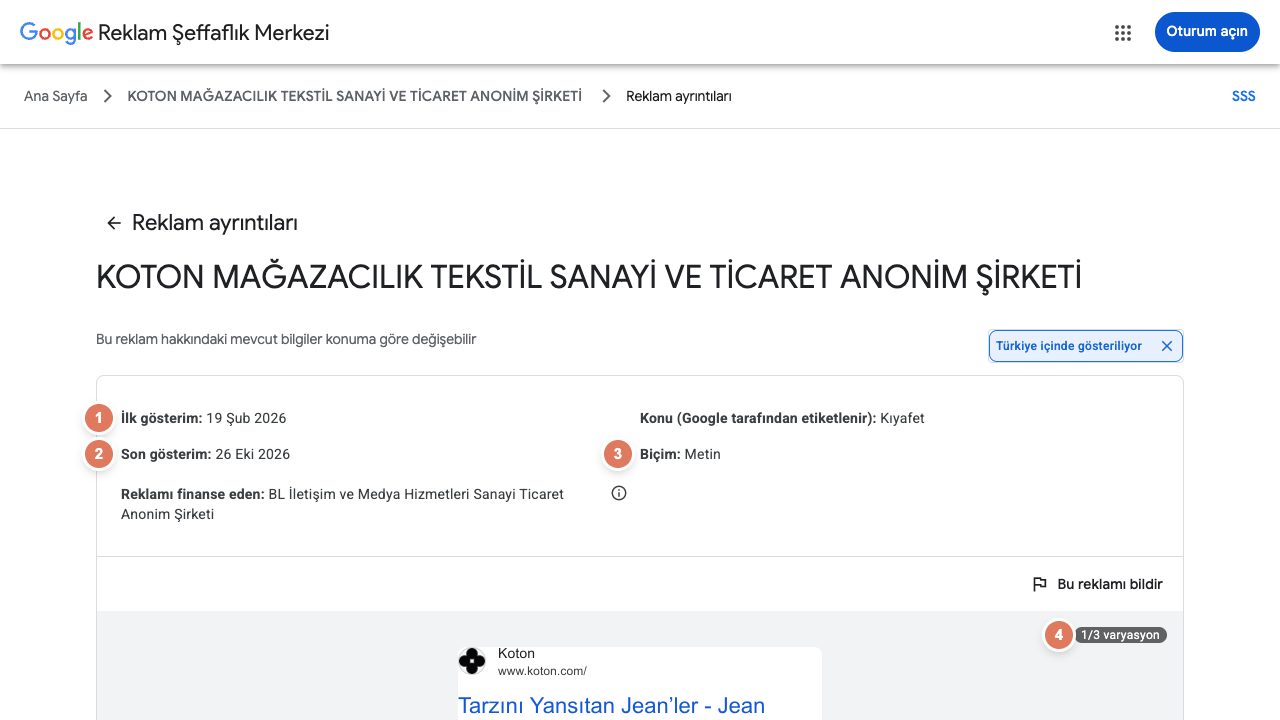Remove the Türkiye içinde gösteriliyor filter
The image size is (1280, 720).
1166,346
